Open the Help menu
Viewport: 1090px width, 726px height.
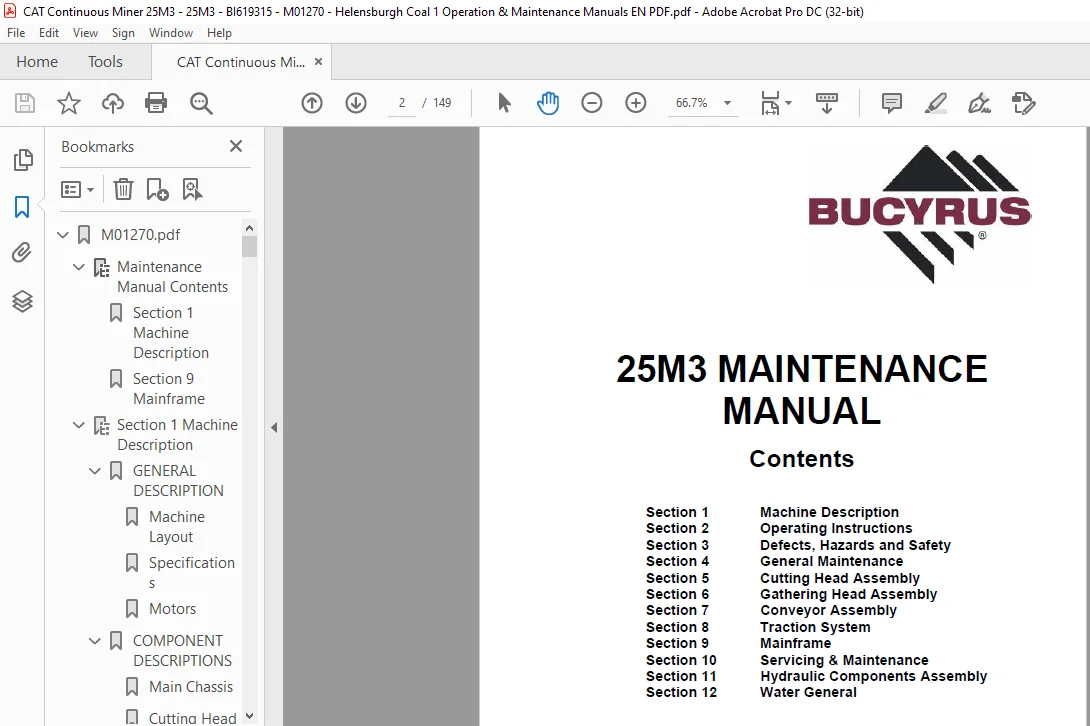pos(219,33)
